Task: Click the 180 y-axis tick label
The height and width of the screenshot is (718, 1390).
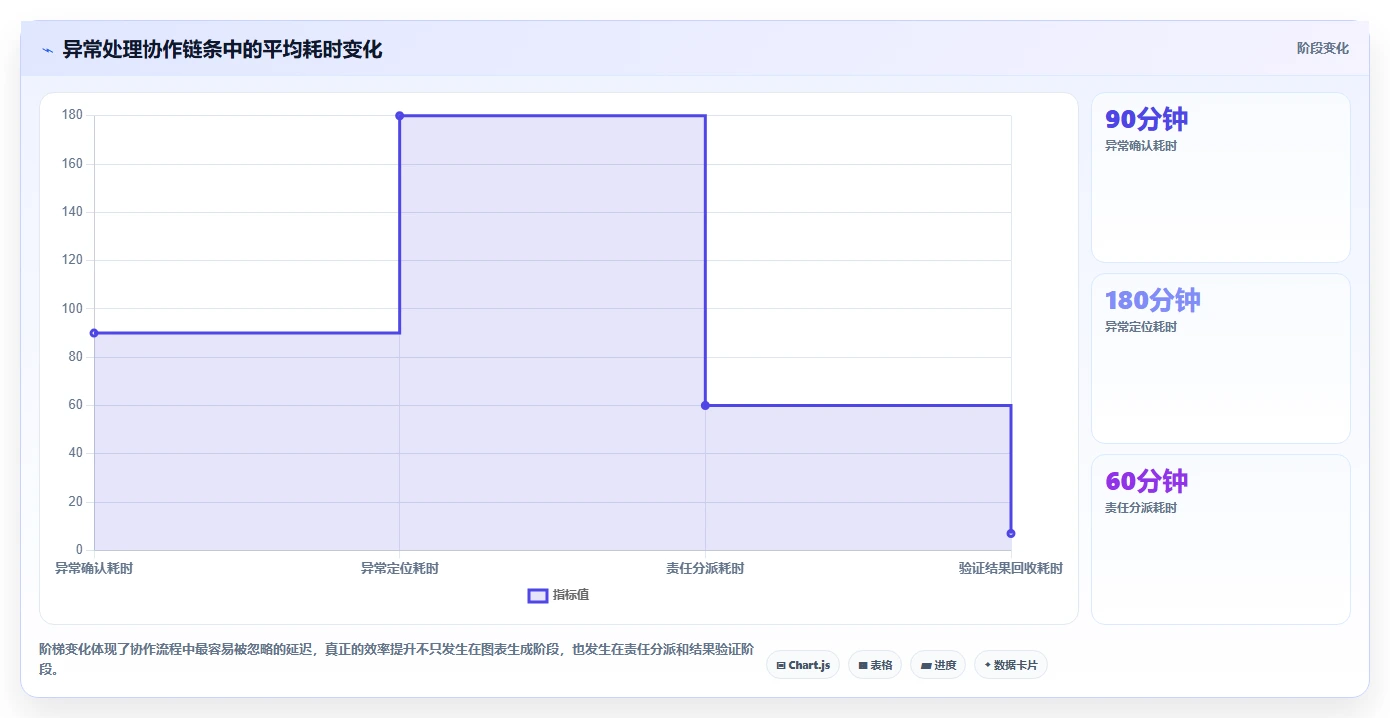Action: point(72,115)
